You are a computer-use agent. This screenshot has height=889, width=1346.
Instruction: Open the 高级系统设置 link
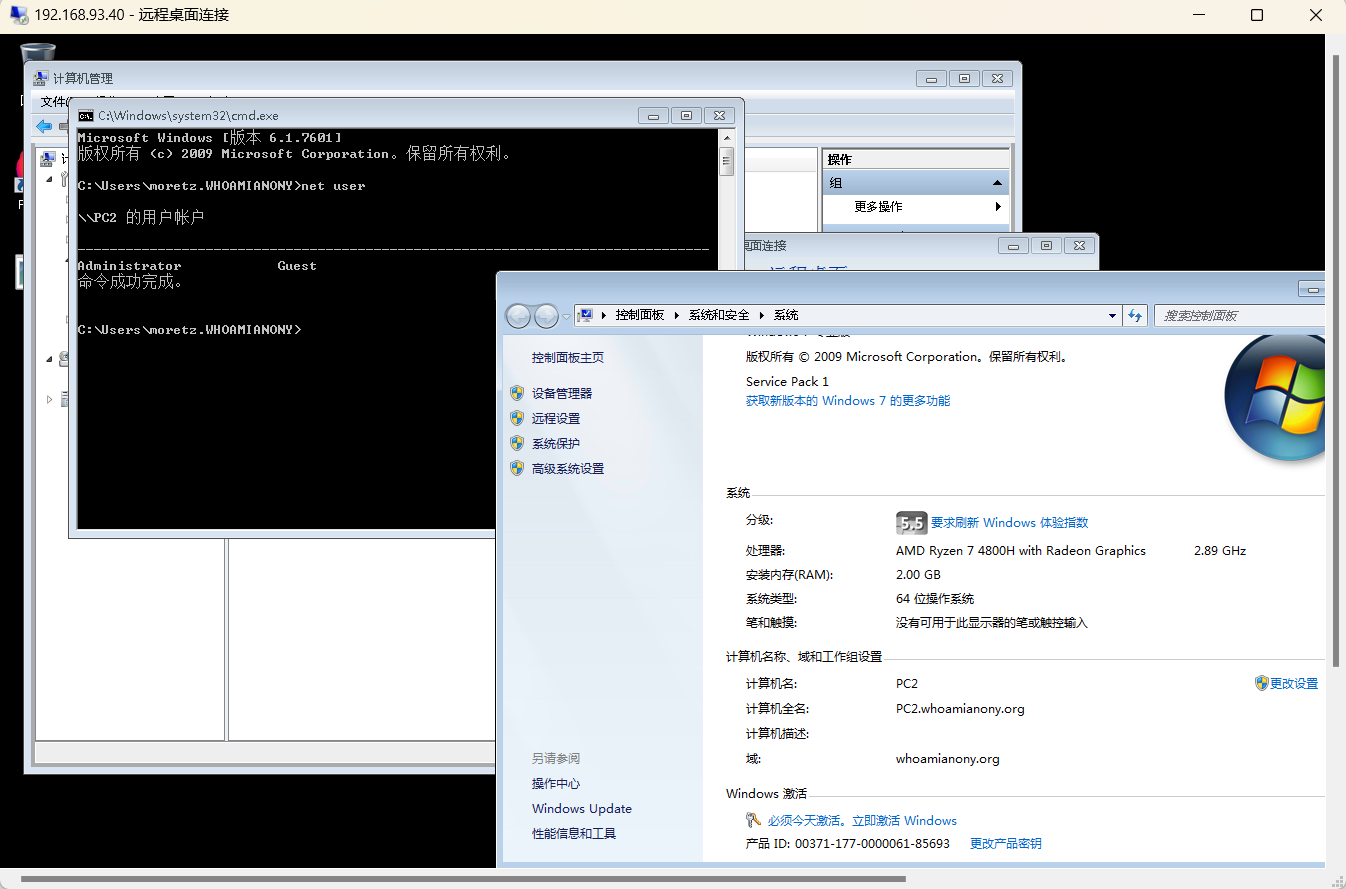[x=568, y=468]
